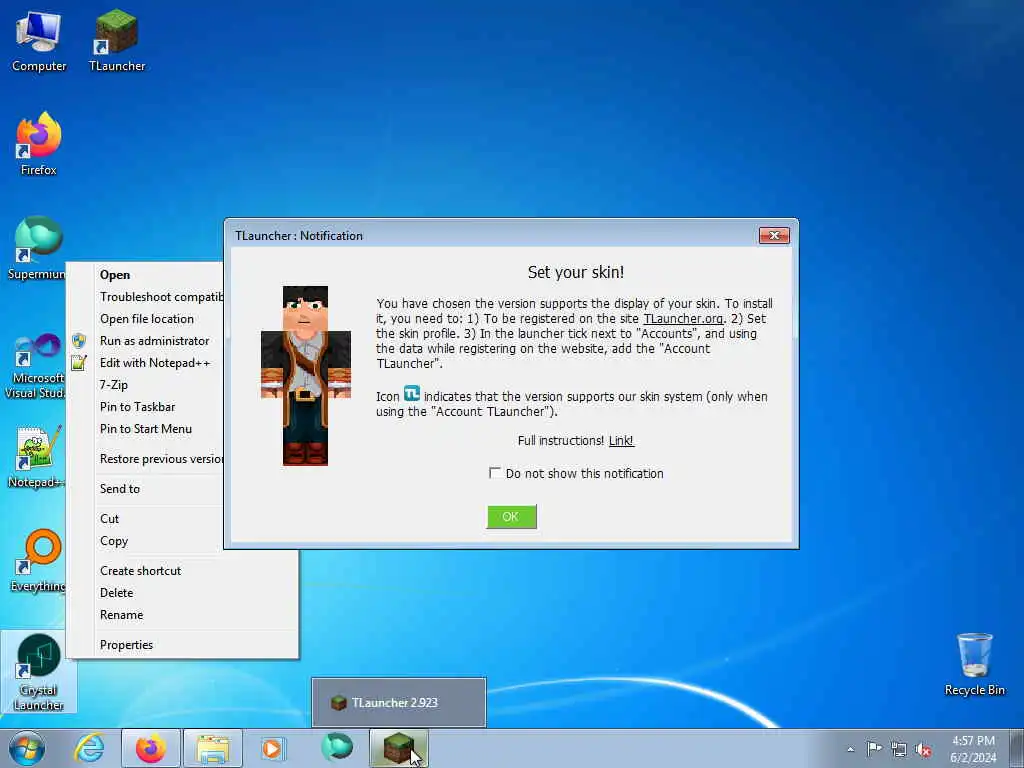Open the Recycle Bin icon
The image size is (1024, 768).
pyautogui.click(x=974, y=664)
